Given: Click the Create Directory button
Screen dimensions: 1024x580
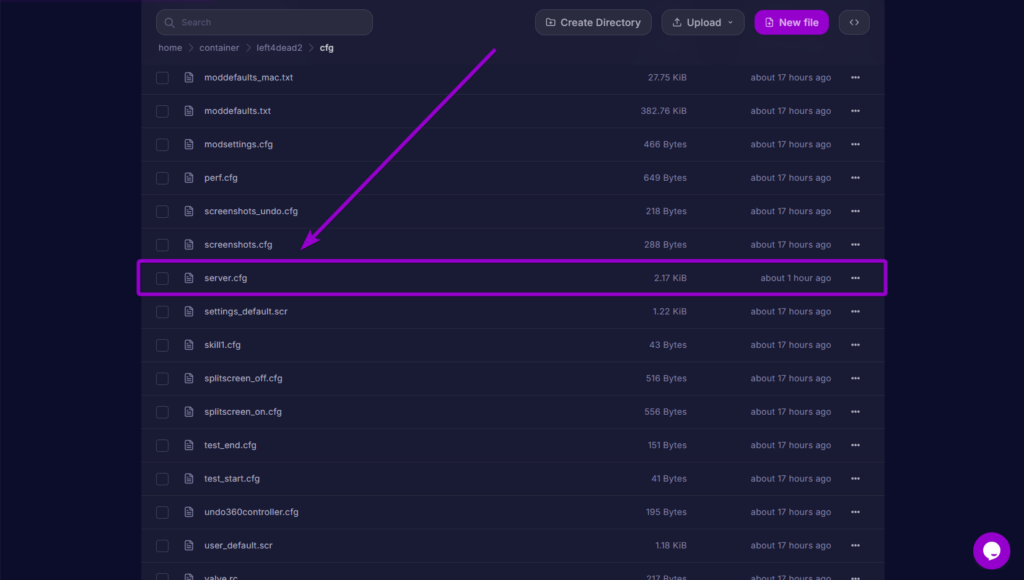Looking at the screenshot, I should (x=593, y=21).
